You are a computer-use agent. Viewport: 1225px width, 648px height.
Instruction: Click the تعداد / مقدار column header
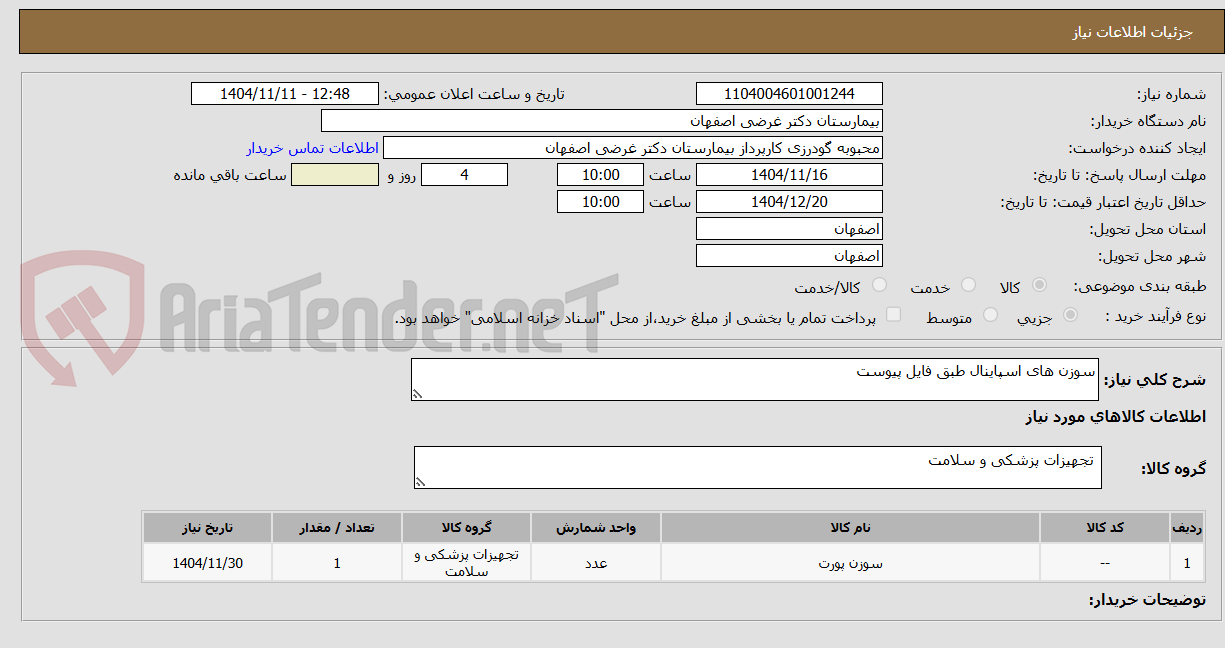coord(337,528)
